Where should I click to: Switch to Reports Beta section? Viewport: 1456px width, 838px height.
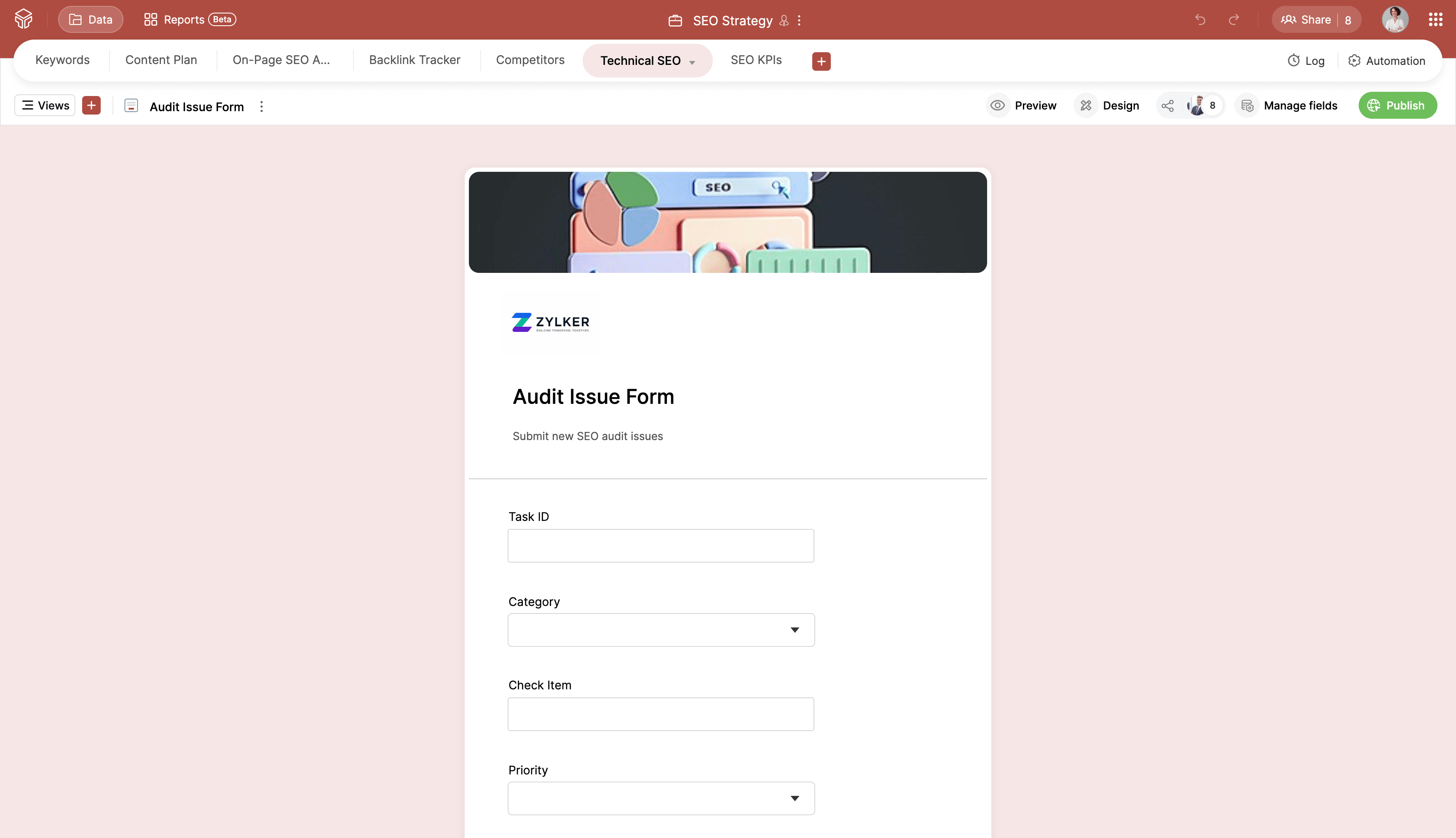(x=190, y=19)
